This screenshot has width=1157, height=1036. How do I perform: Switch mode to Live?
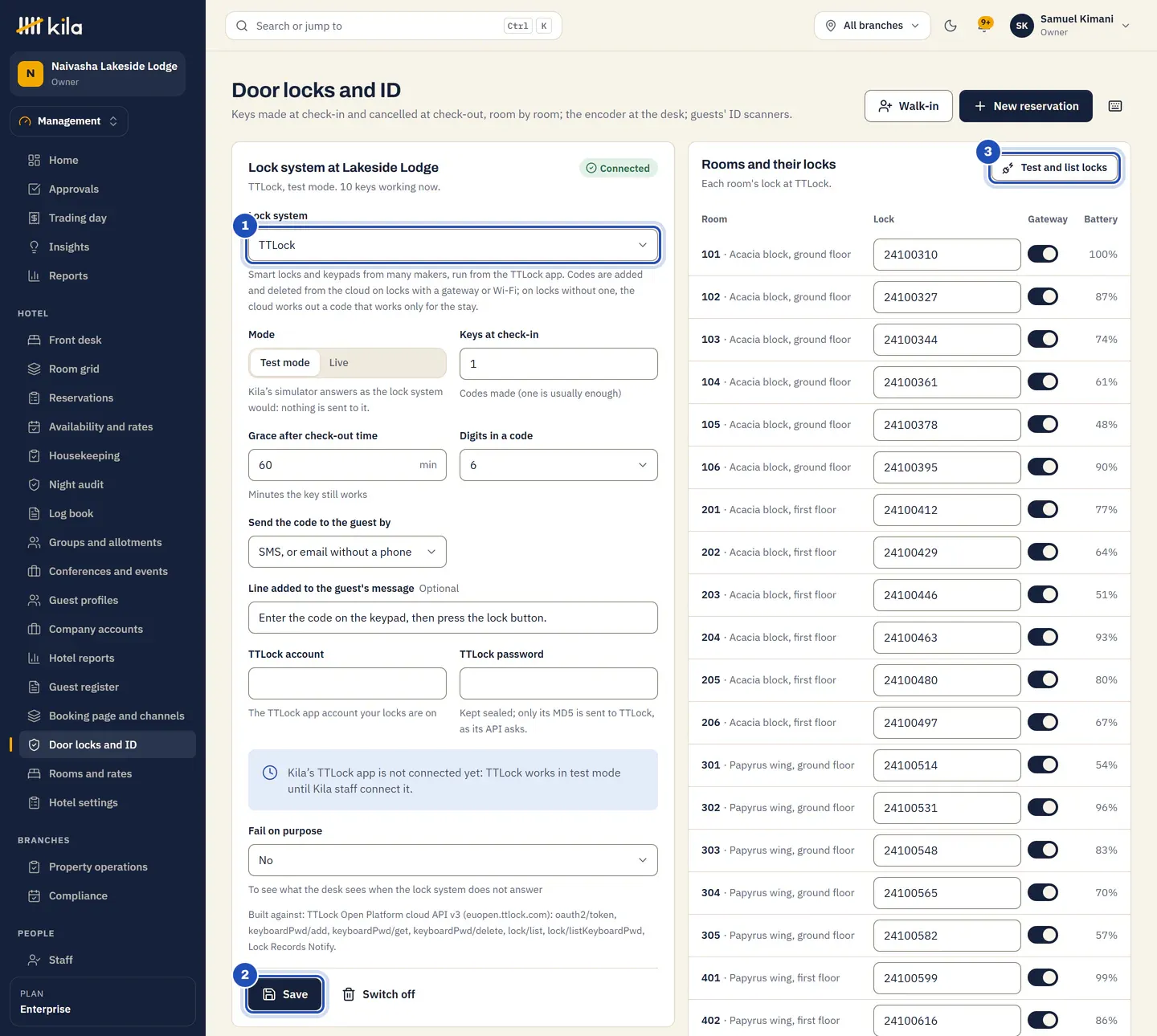click(339, 363)
